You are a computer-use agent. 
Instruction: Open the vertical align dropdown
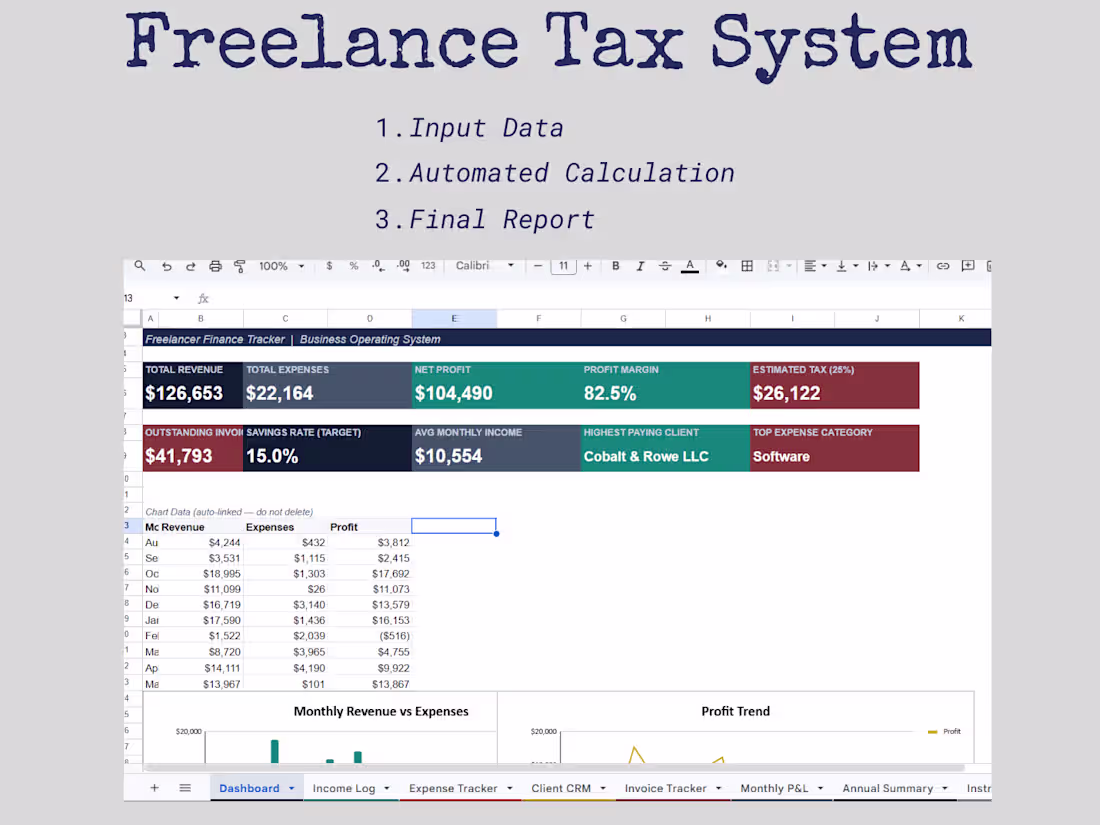(847, 266)
